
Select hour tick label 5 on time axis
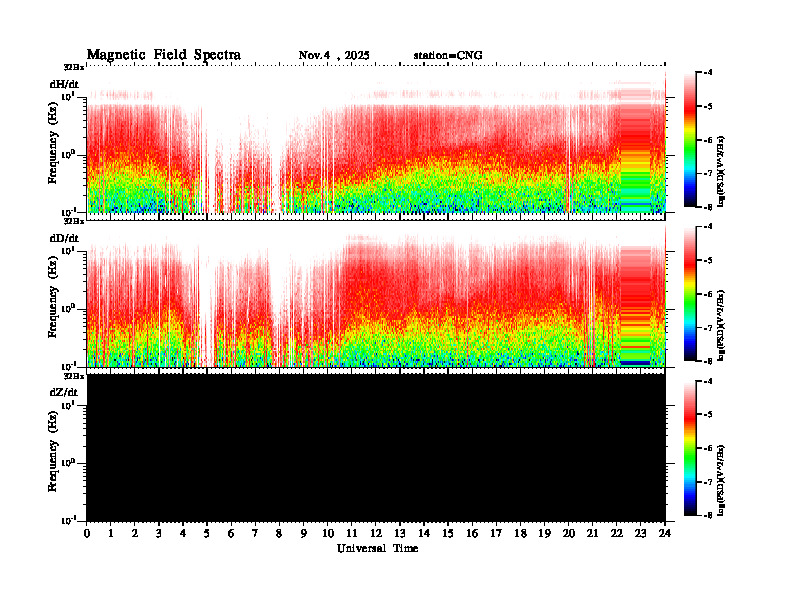click(x=207, y=533)
